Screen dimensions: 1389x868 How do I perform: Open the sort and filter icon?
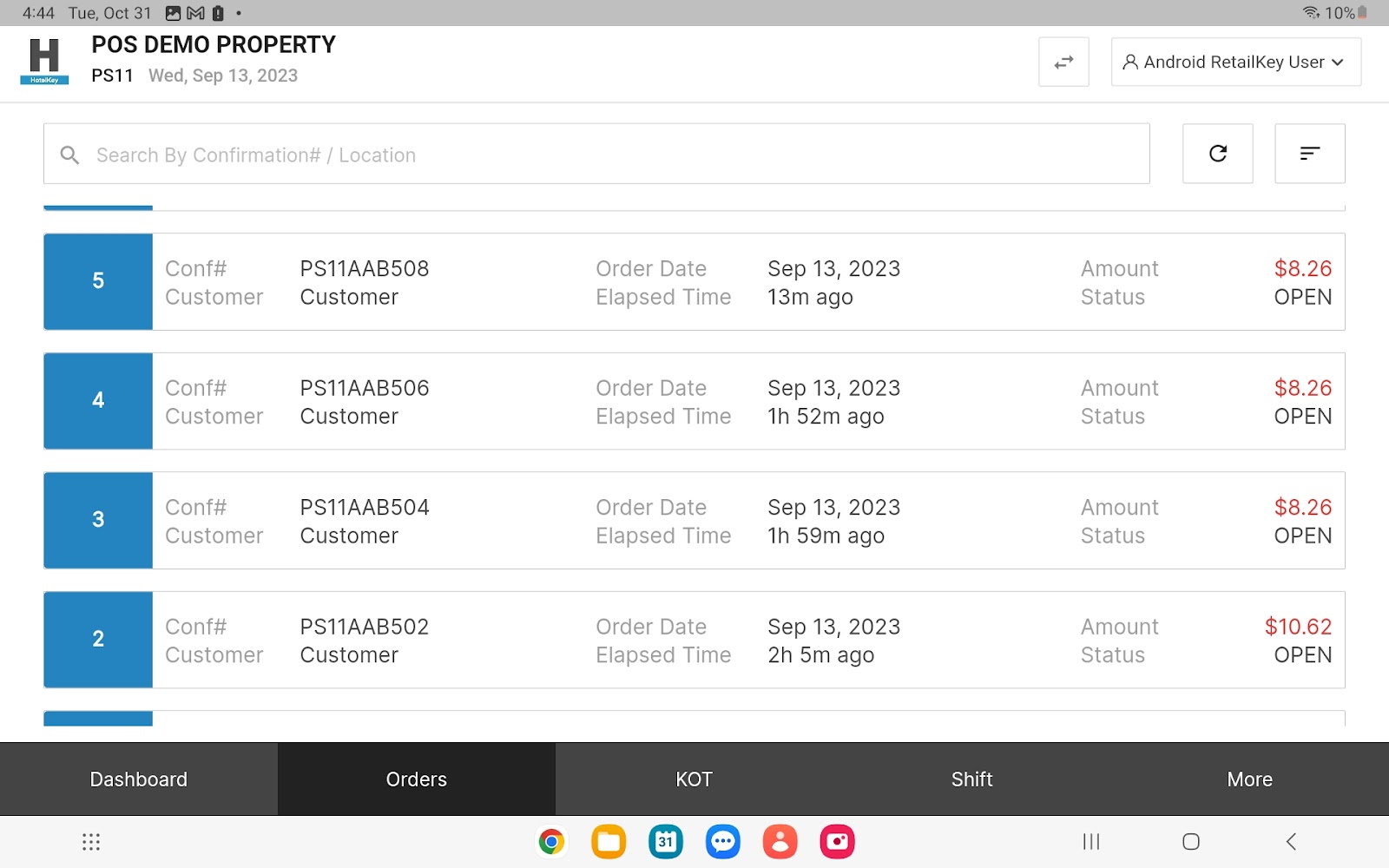[1309, 154]
